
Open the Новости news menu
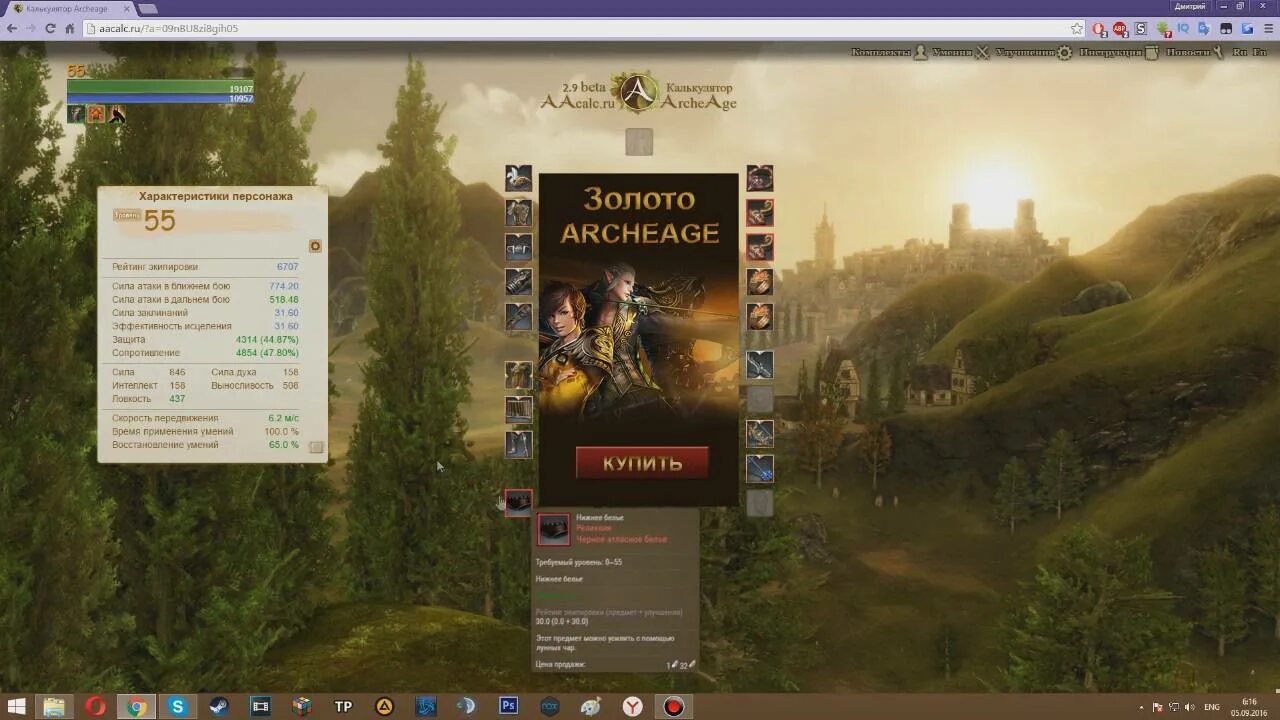tap(1196, 52)
